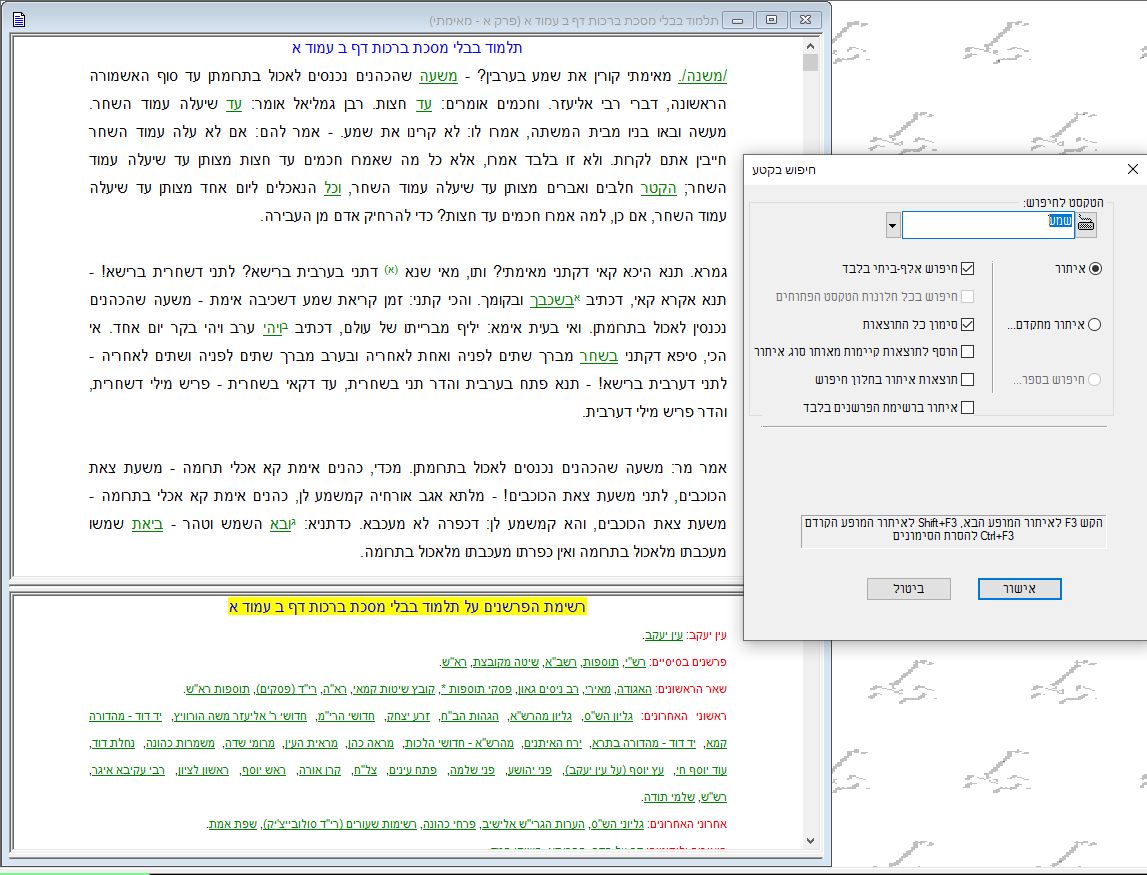Enable הוסף לתוצאות קיימות מאותו סוג איתור
The image size is (1147, 875).
click(x=968, y=352)
